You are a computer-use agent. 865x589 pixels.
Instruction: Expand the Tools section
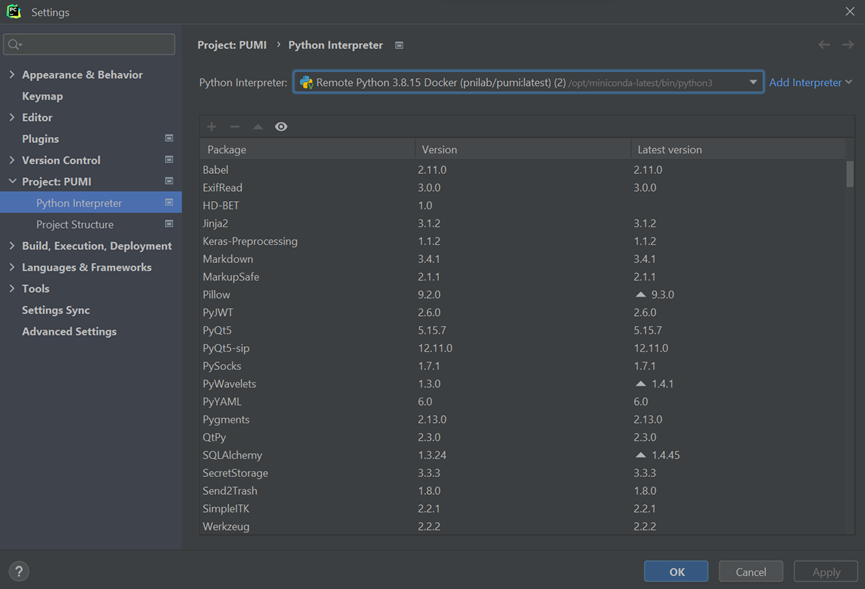point(12,288)
